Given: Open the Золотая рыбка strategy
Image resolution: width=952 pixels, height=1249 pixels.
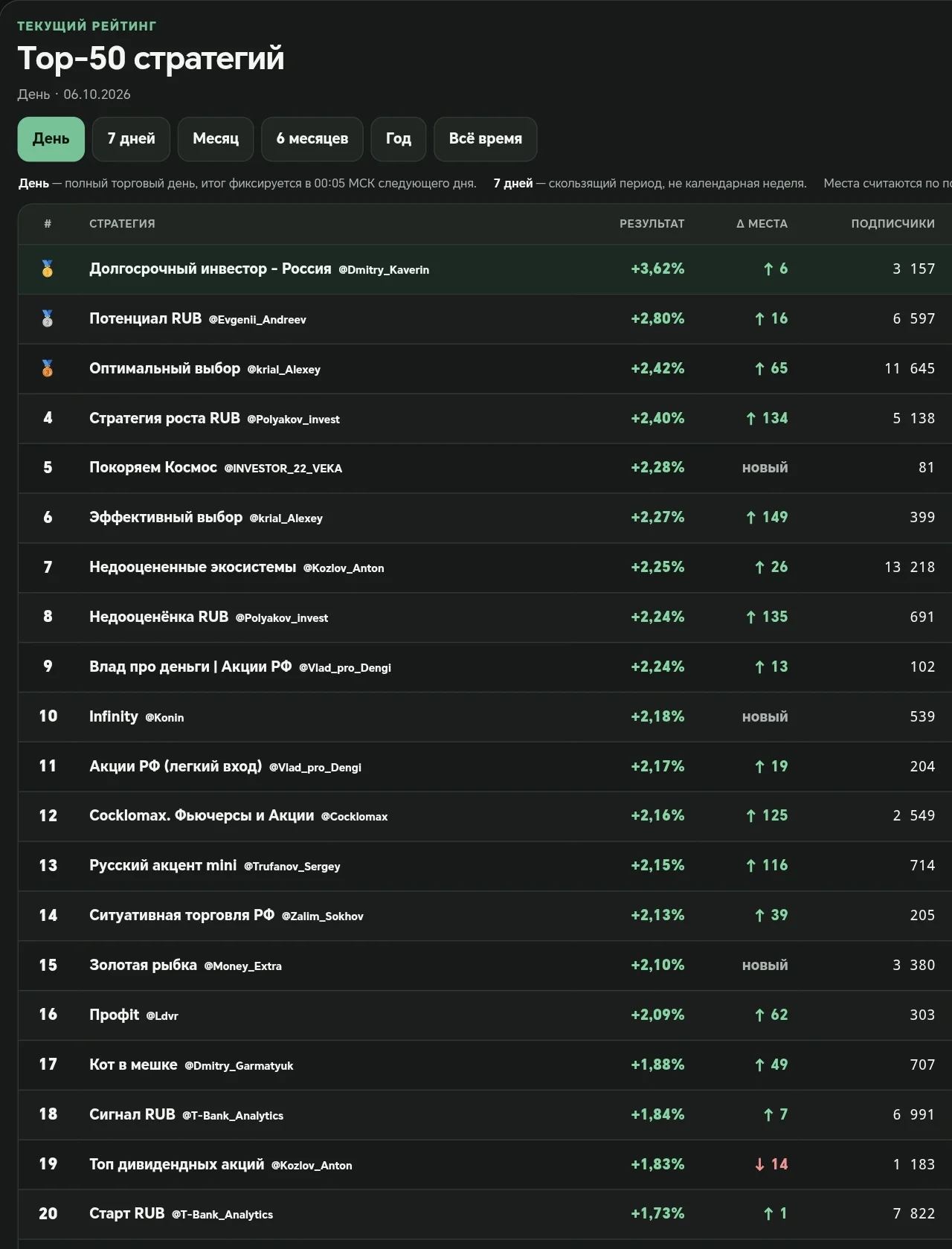Looking at the screenshot, I should coord(143,965).
